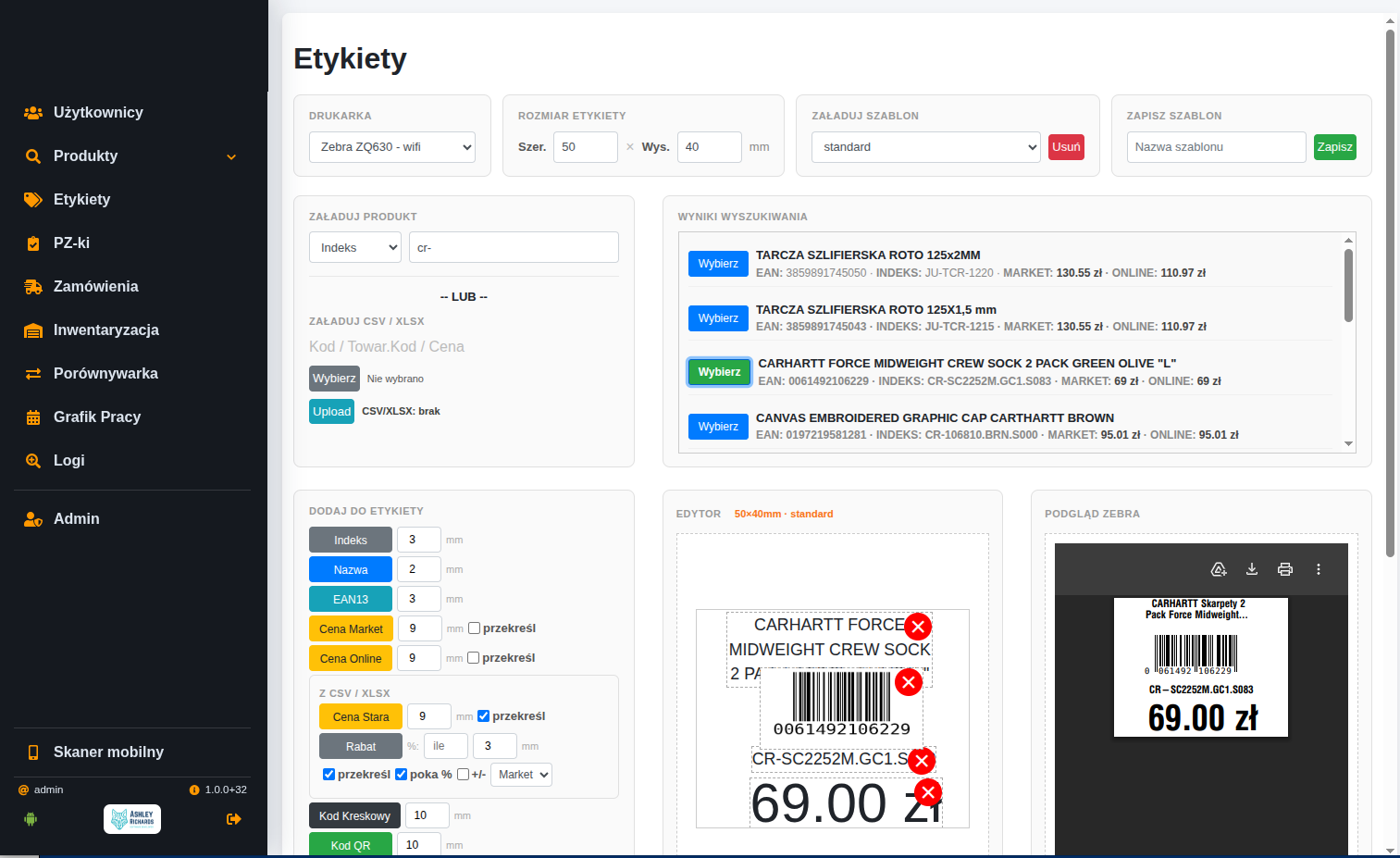Choose a CSV file with the grey Wybierz button
This screenshot has height=858, width=1400.
click(x=334, y=379)
